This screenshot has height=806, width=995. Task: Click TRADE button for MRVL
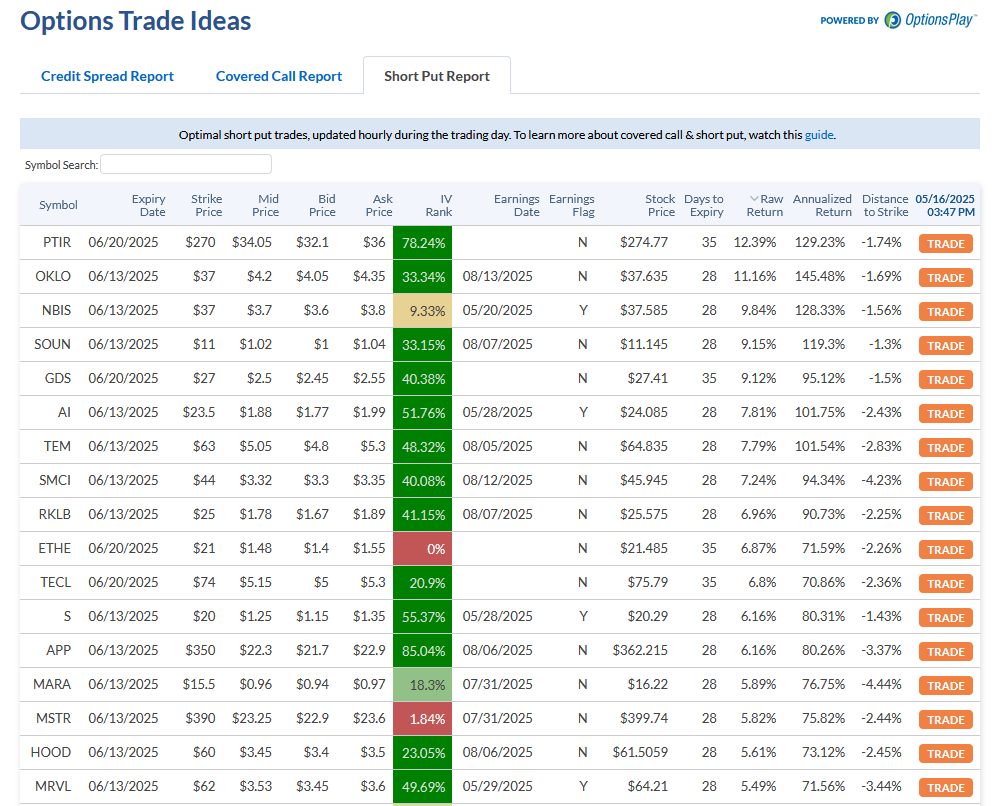(x=946, y=788)
